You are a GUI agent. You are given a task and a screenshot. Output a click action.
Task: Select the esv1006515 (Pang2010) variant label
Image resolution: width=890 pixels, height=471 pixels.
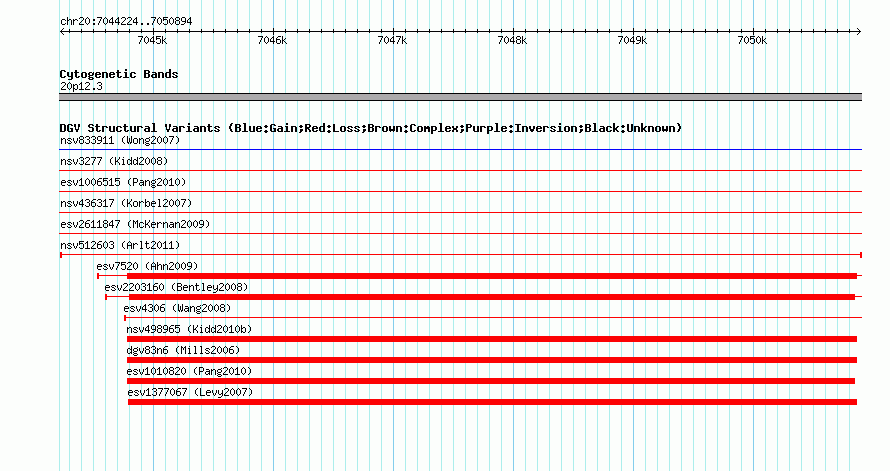click(x=123, y=182)
